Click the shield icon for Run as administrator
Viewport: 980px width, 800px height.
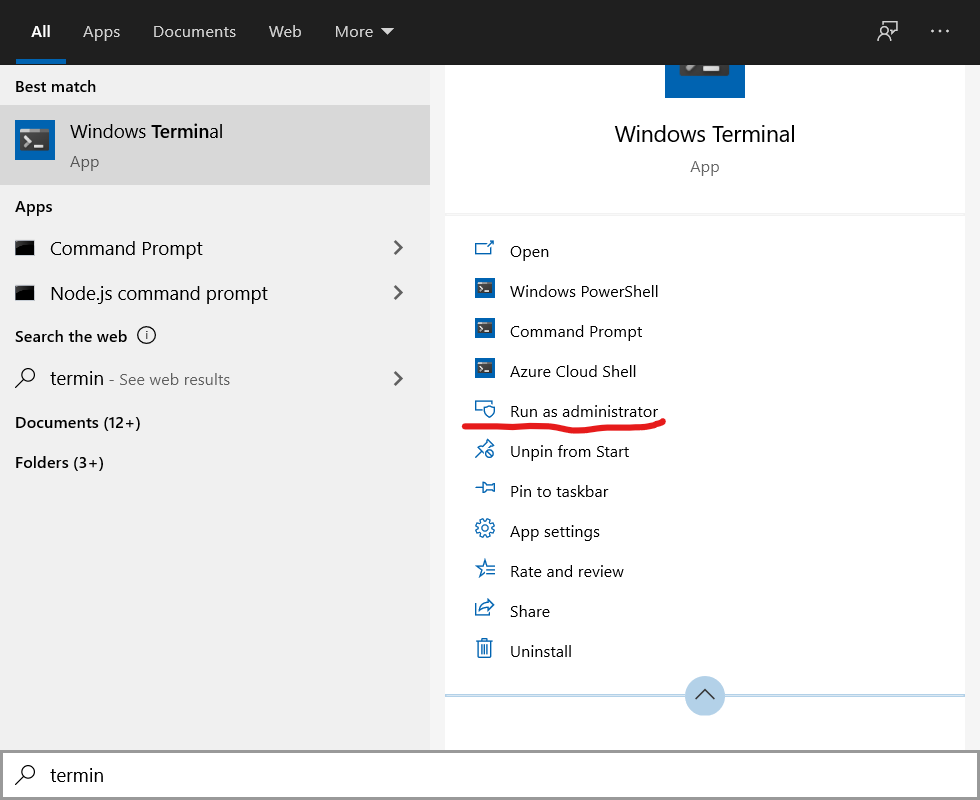click(x=485, y=409)
